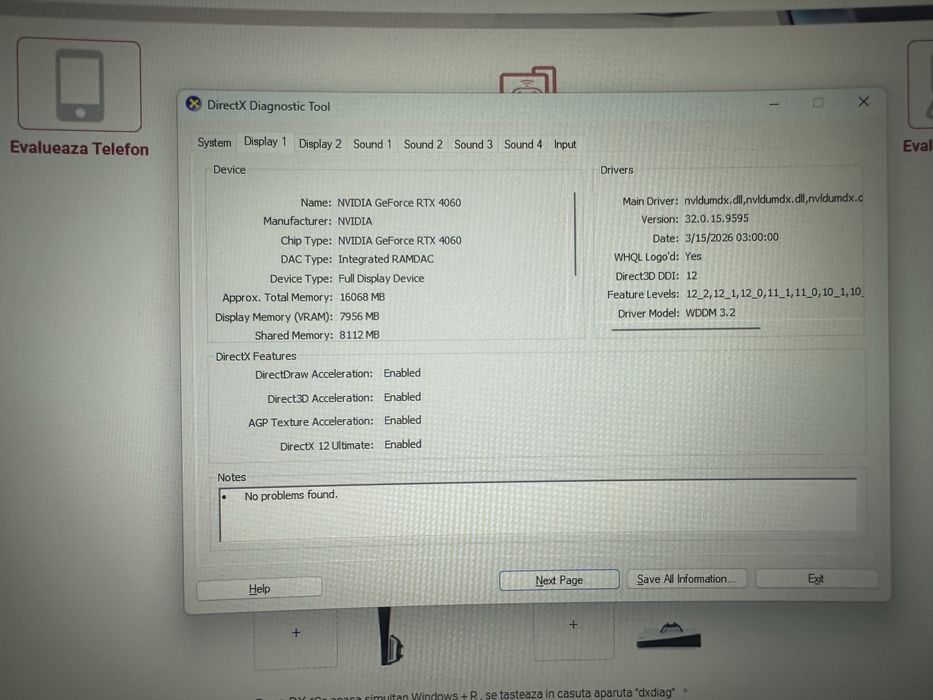Click the plus box left of the PlayStation console
Viewport: 933px width, 700px height.
coord(296,638)
